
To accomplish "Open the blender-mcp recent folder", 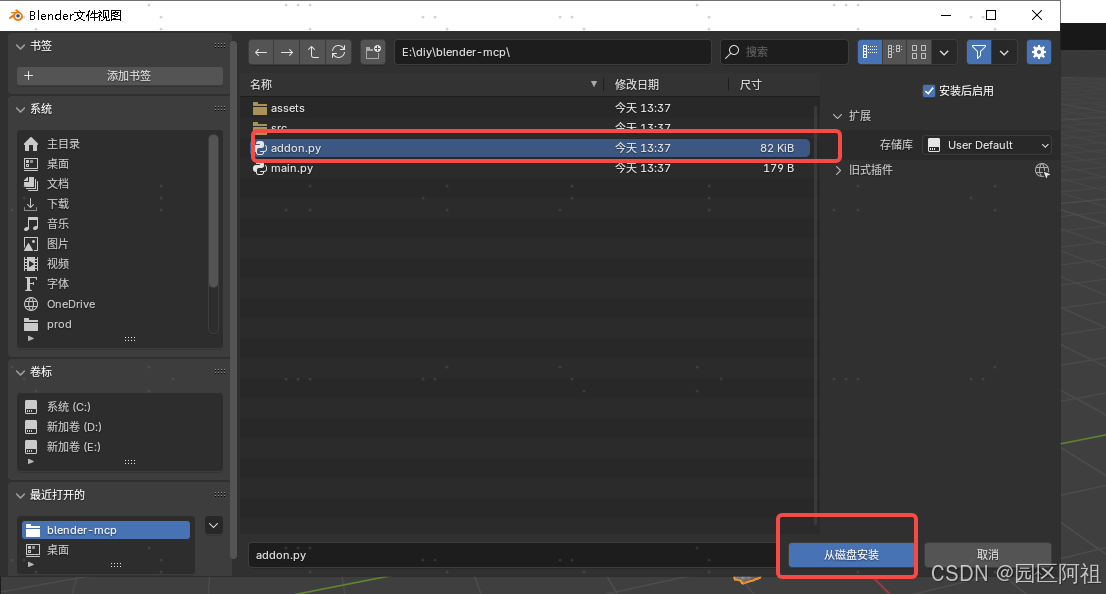I will point(104,529).
